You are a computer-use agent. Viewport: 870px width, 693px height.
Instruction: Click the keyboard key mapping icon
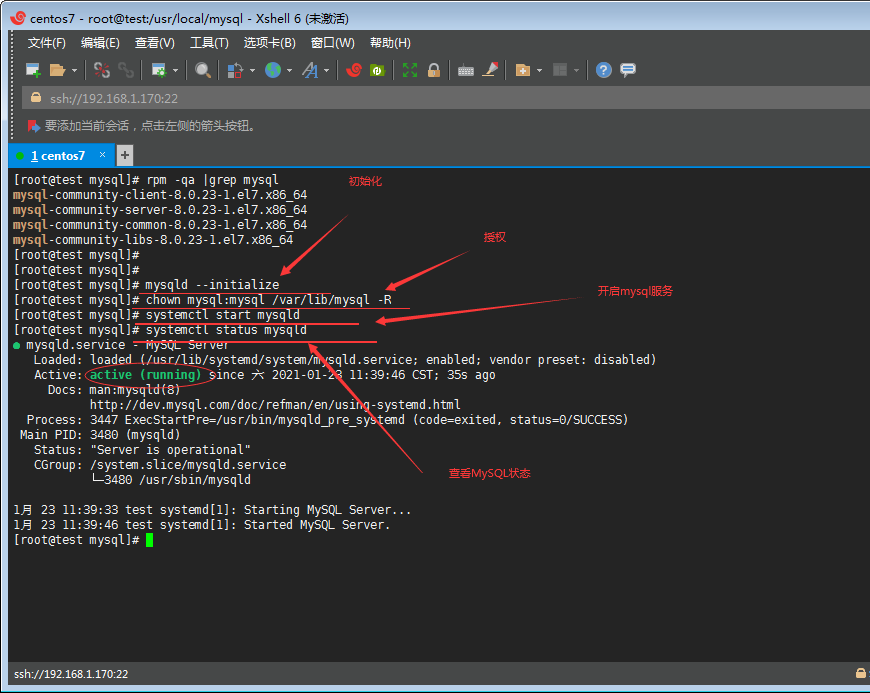pos(465,70)
